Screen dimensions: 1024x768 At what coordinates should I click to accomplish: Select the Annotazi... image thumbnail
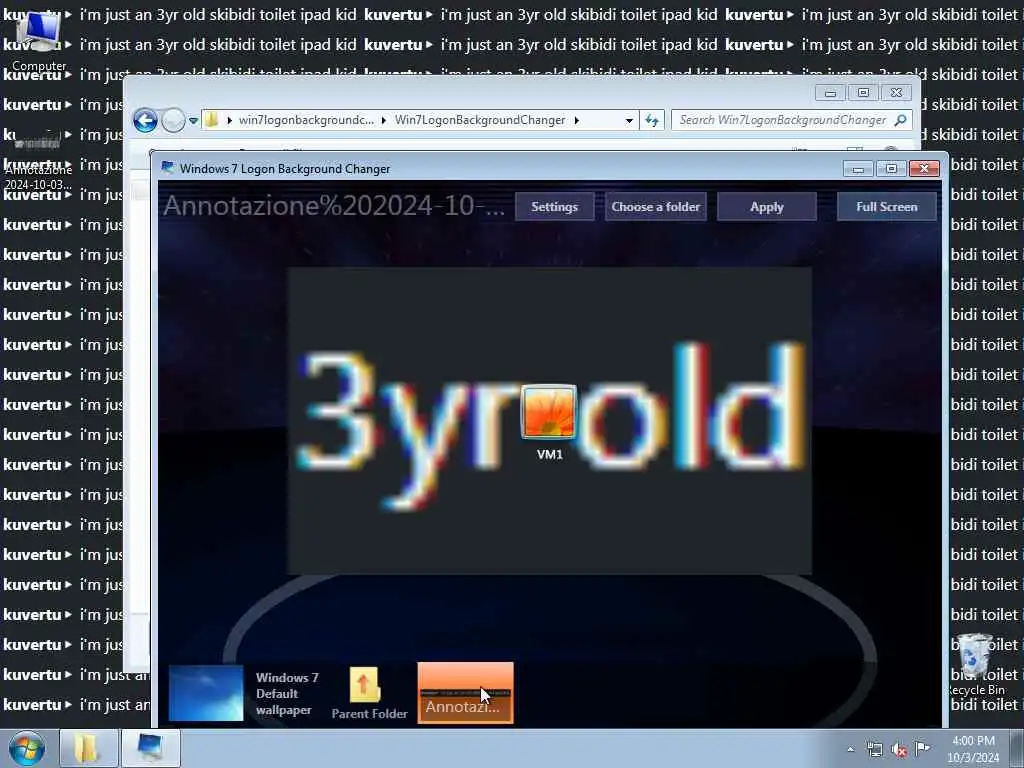pos(465,693)
